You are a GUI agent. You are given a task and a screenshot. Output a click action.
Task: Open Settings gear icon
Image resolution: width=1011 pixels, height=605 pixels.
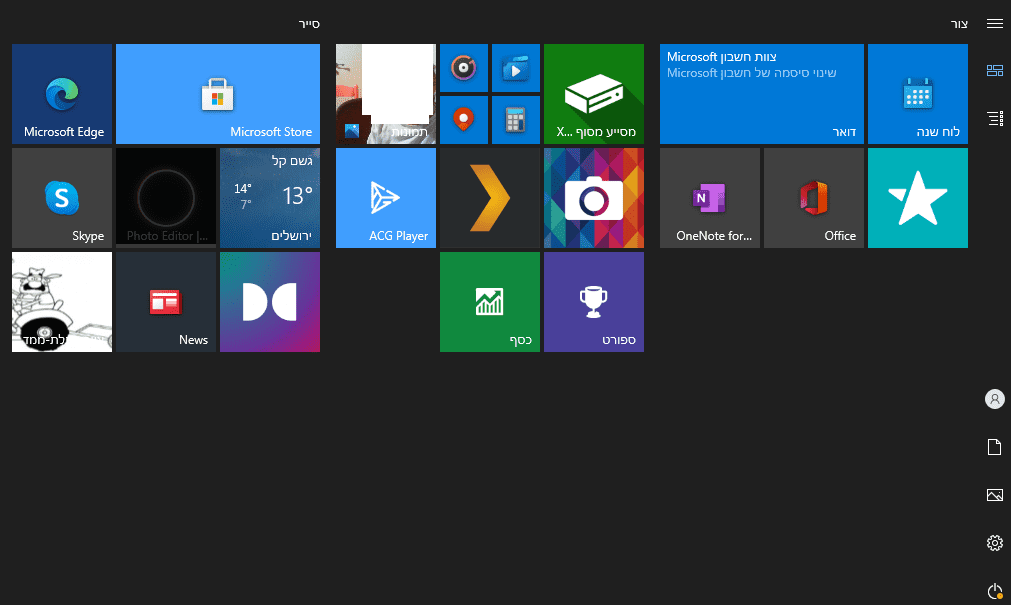coord(995,542)
